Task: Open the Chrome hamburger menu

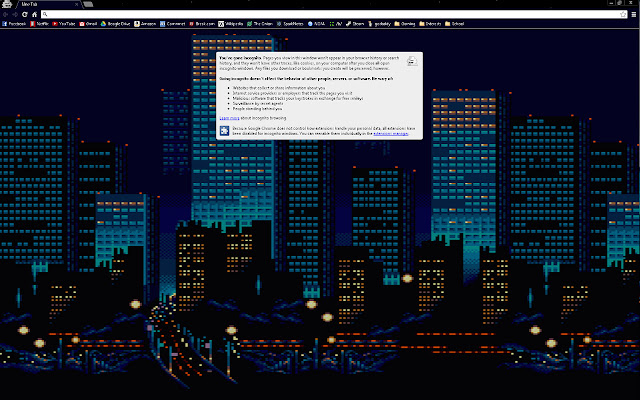Action: point(633,14)
